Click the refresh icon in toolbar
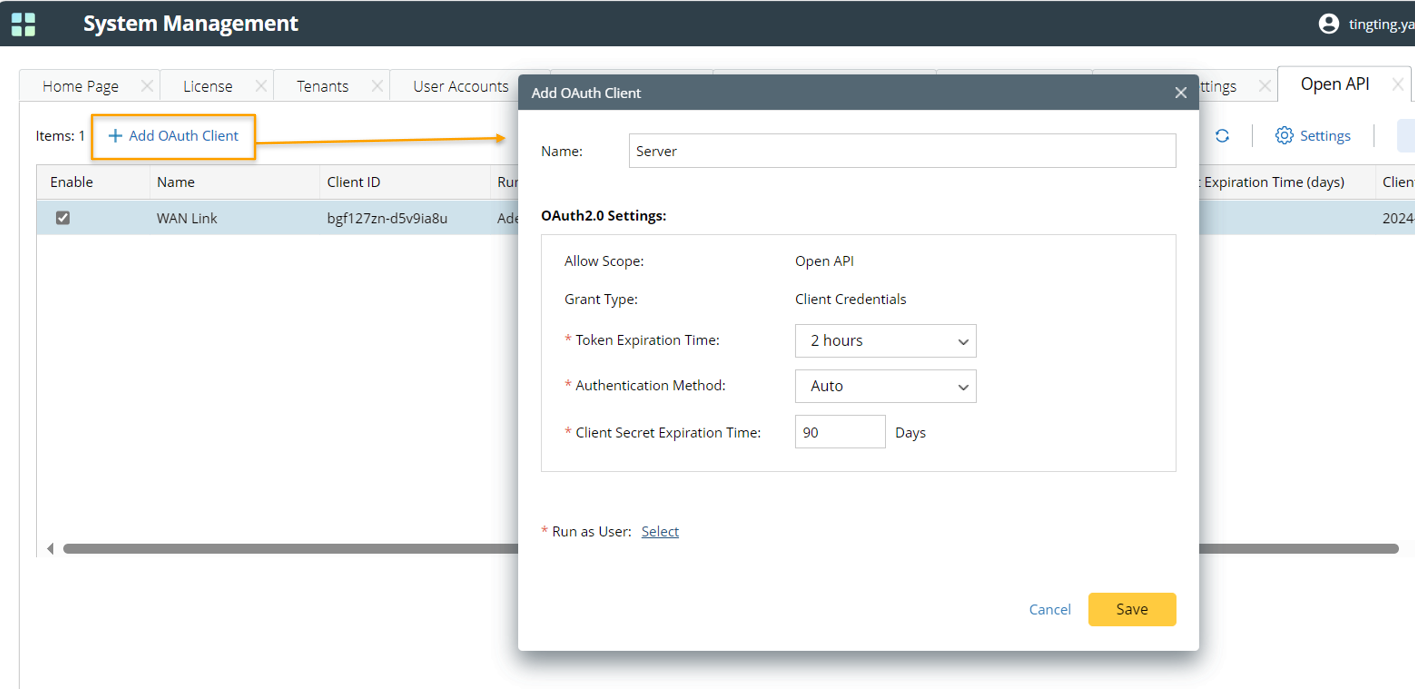The width and height of the screenshot is (1415, 689). click(x=1222, y=136)
